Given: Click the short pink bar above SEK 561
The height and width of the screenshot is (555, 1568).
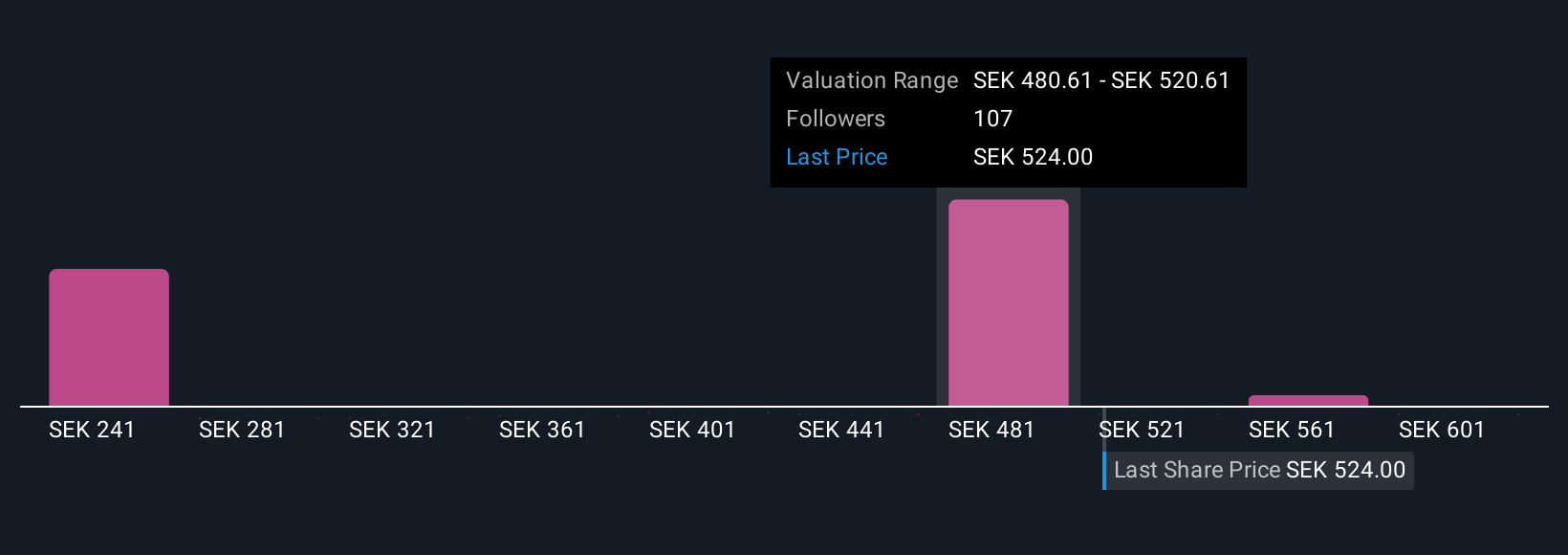Looking at the screenshot, I should [1308, 401].
